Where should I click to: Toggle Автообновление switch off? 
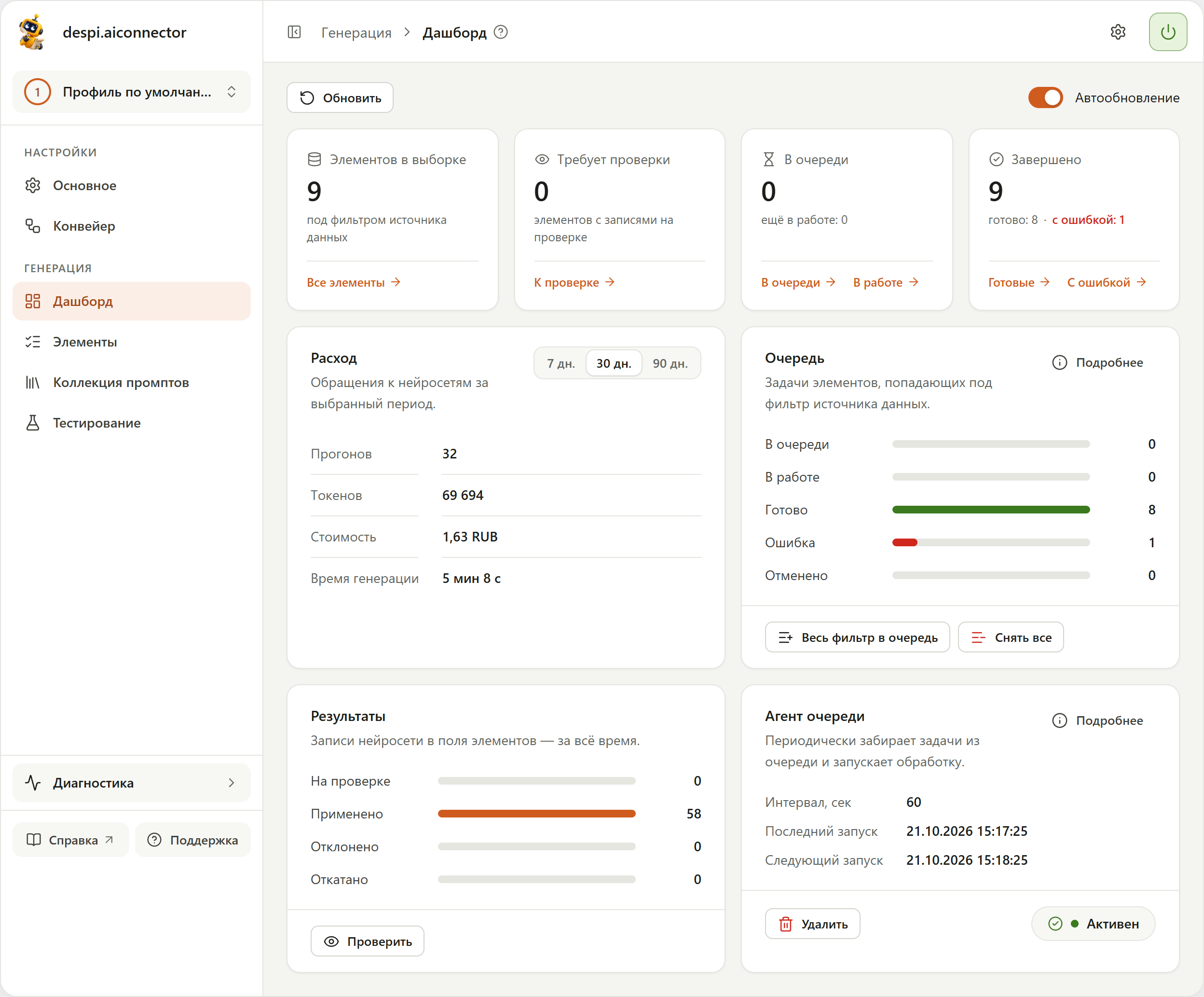[1045, 98]
